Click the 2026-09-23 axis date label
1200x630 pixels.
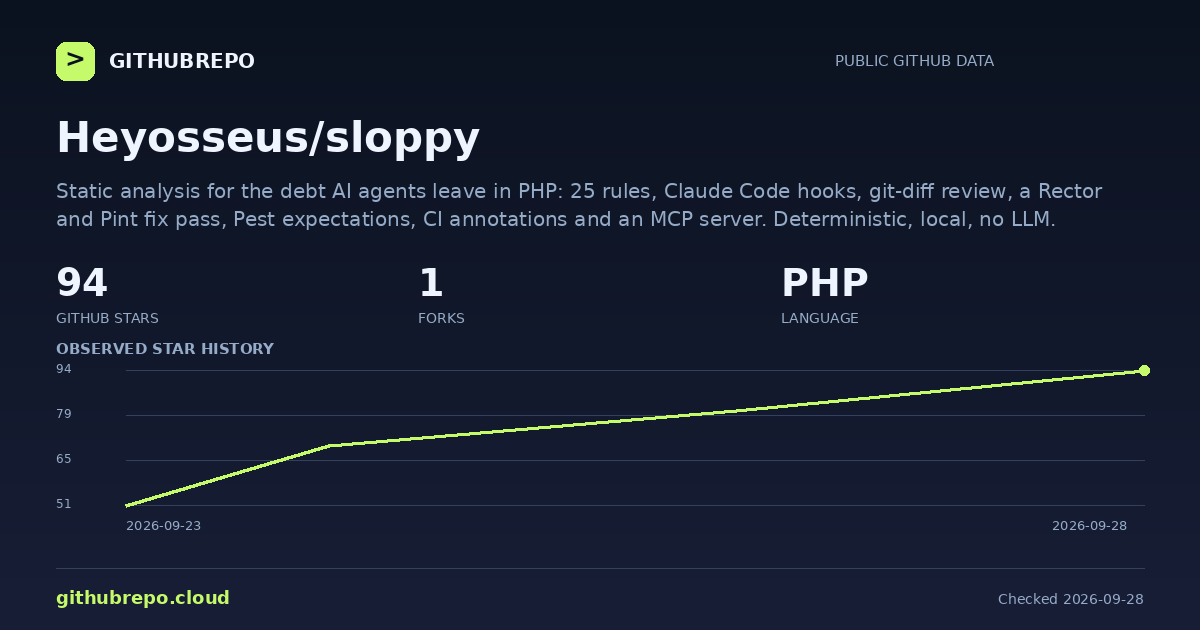pyautogui.click(x=163, y=526)
